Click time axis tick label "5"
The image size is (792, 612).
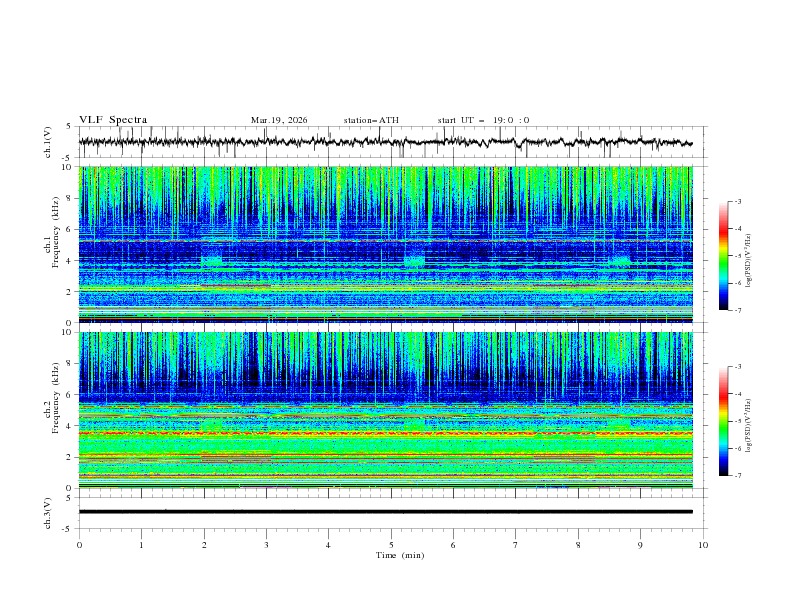[x=391, y=545]
